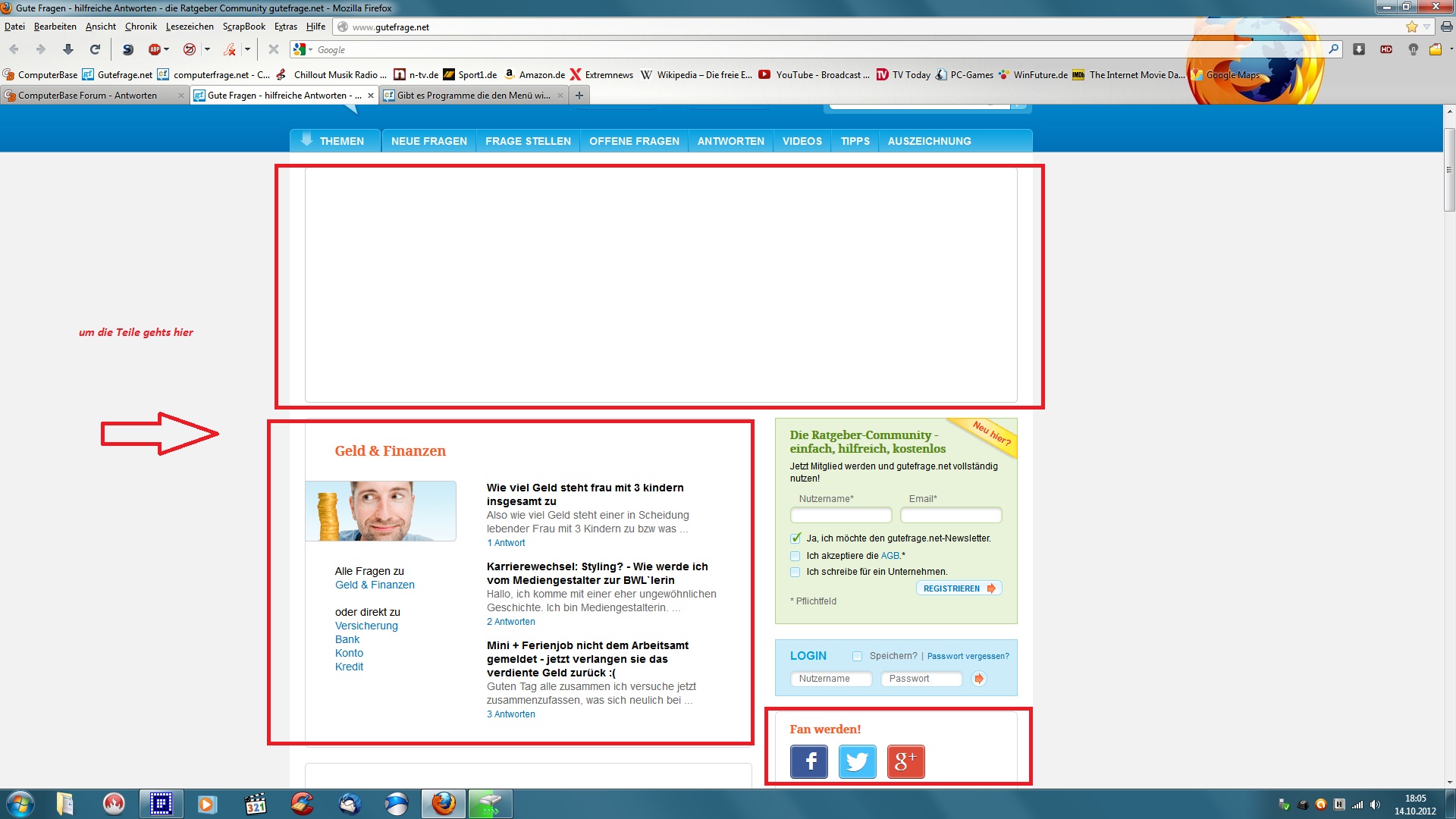Click the REGISTRIEREN button

958,588
